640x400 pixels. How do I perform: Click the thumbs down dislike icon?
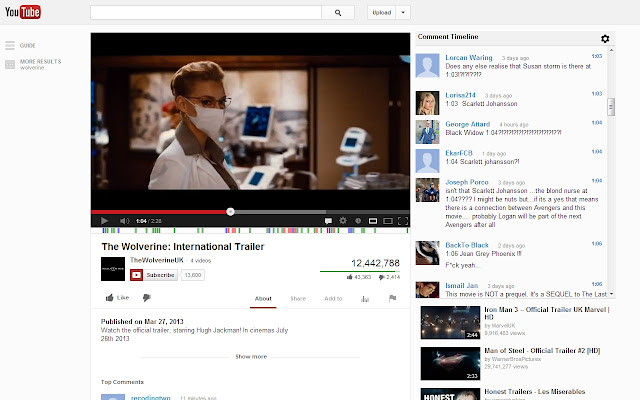(x=147, y=298)
